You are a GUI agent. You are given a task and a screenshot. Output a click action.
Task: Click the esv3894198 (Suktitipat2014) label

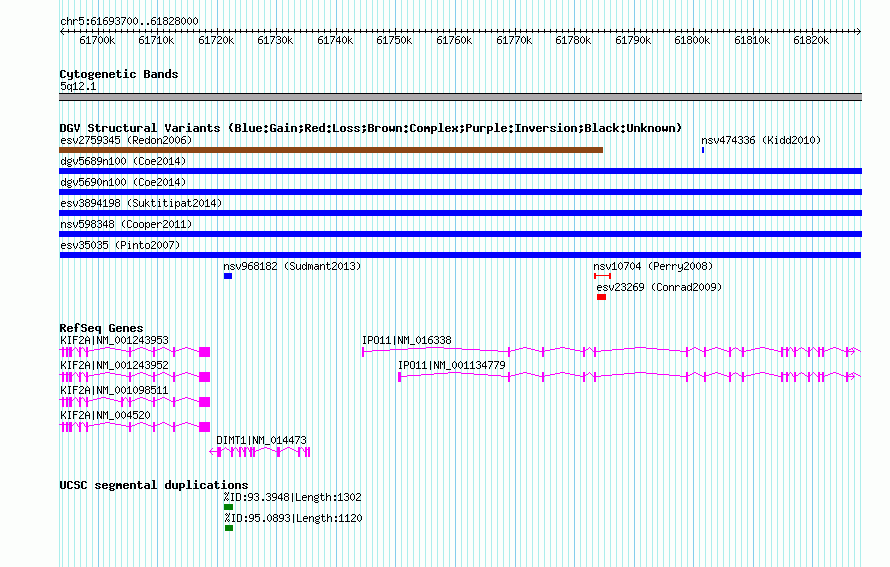pos(141,203)
